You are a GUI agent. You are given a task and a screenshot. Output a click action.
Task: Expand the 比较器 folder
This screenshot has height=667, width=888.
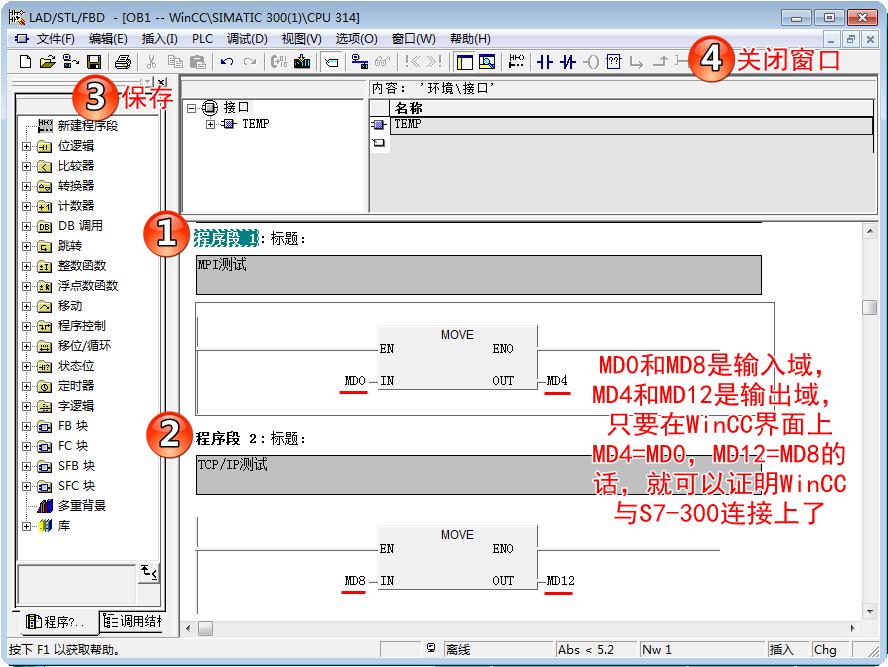pyautogui.click(x=26, y=166)
